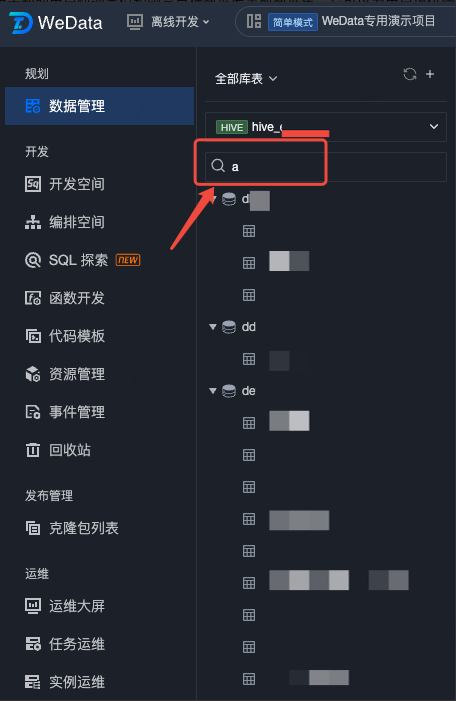Click the search magnifier icon
The width and height of the screenshot is (456, 701).
pyautogui.click(x=218, y=166)
